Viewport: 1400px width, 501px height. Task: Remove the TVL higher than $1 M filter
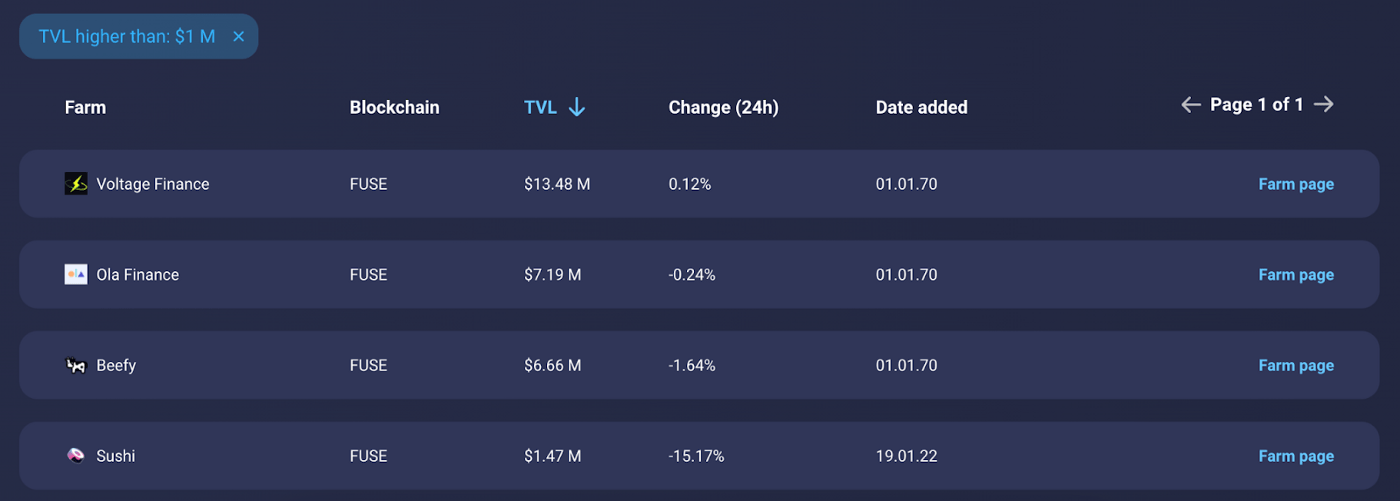(238, 37)
